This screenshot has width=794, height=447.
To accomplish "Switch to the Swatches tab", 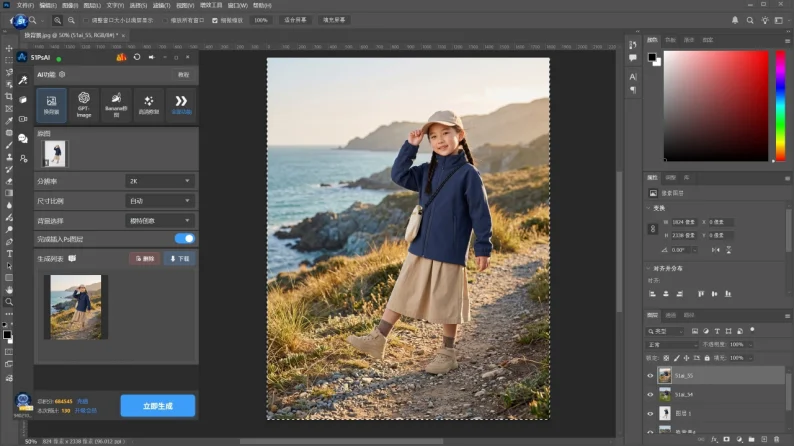I will pos(670,39).
